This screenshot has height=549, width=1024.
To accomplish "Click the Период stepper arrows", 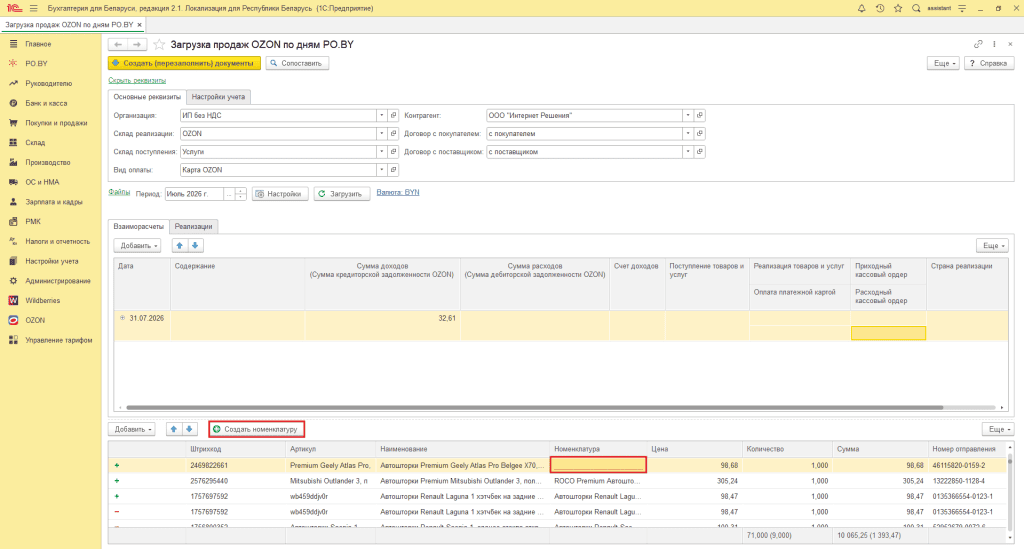I will click(x=240, y=194).
